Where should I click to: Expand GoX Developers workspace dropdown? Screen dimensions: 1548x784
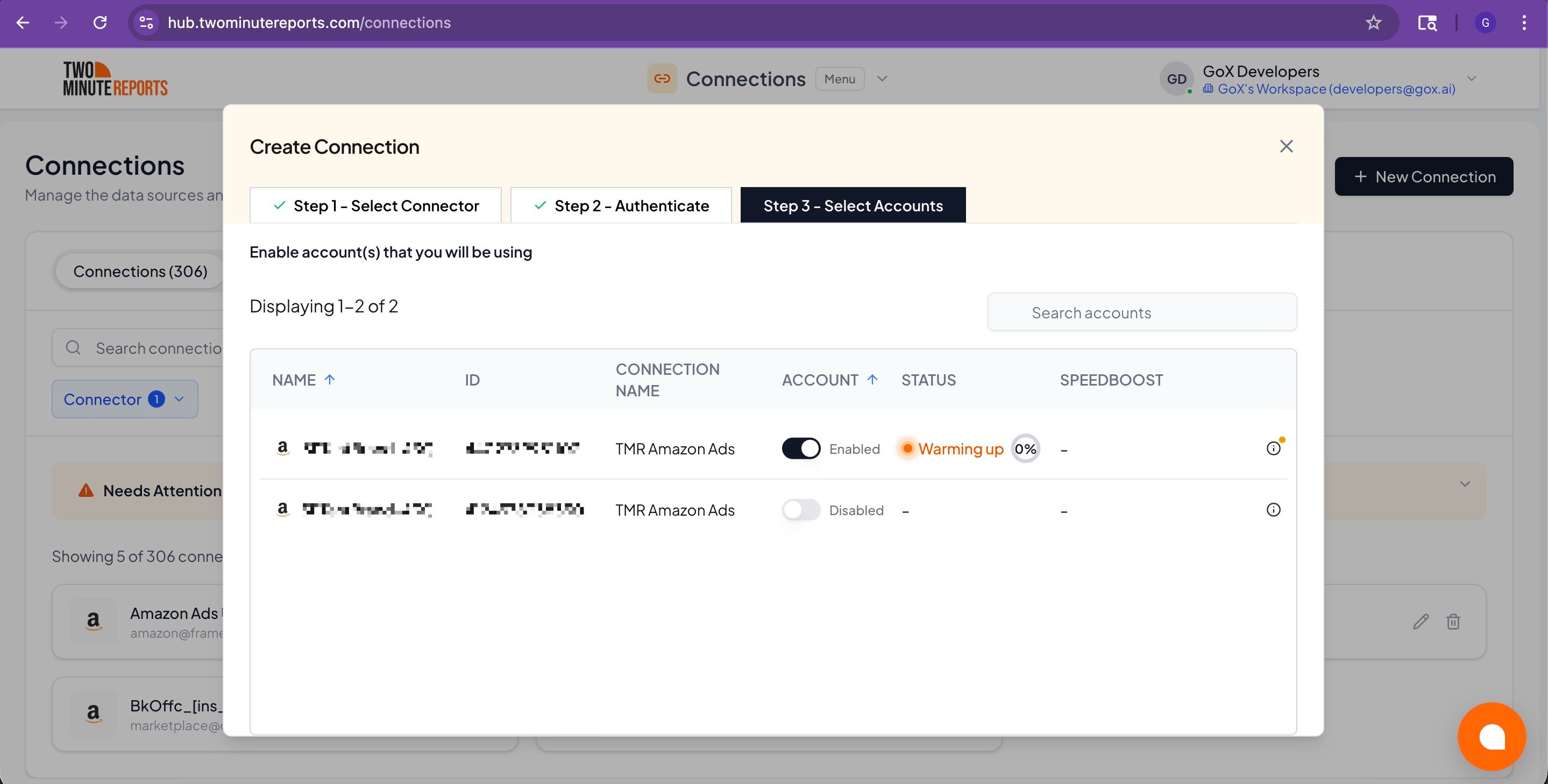pos(1471,79)
